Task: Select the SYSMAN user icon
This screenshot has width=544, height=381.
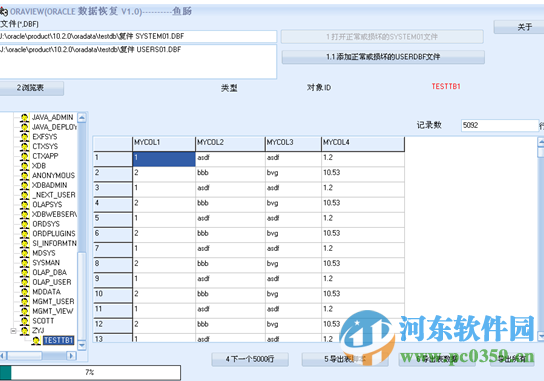Action: click(24, 263)
